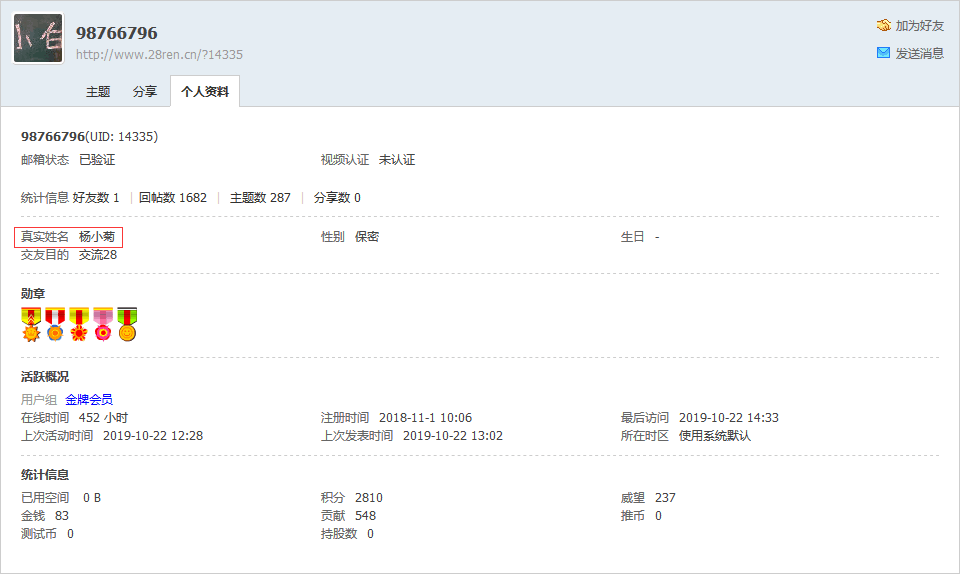Click the 活跃概况 section heading
Viewport: 961px width, 575px height.
(x=45, y=376)
